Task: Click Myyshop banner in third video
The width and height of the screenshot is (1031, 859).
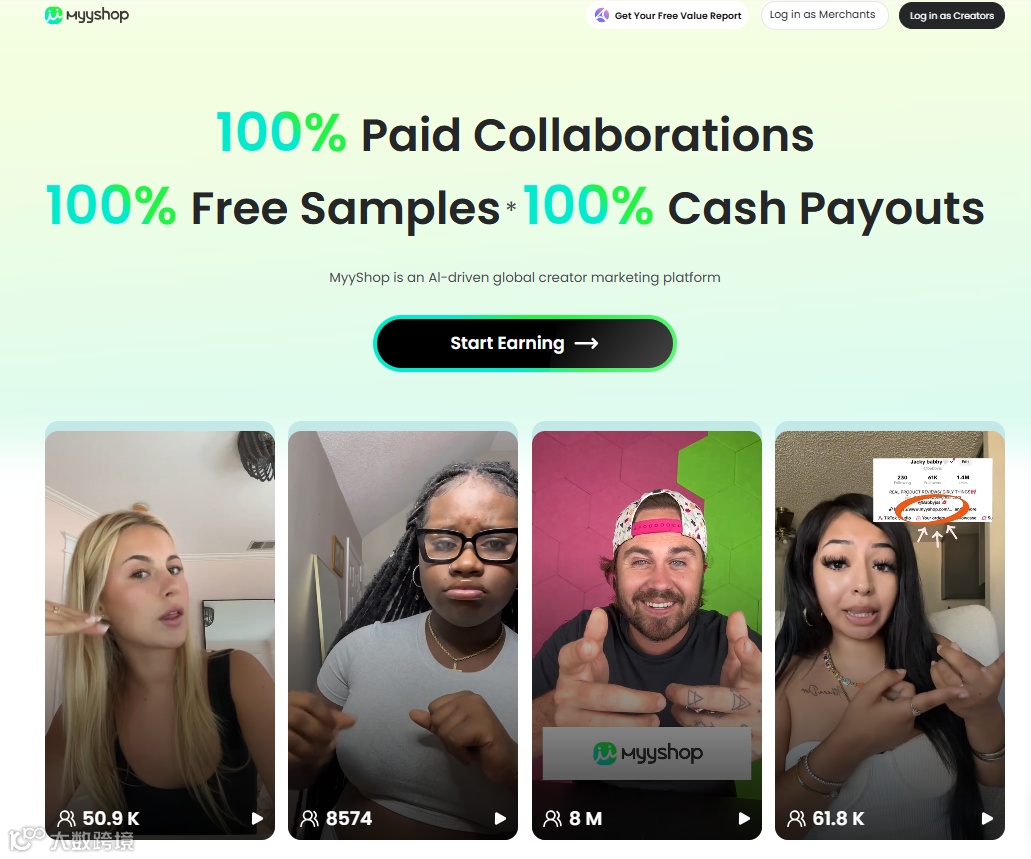Action: (x=647, y=753)
